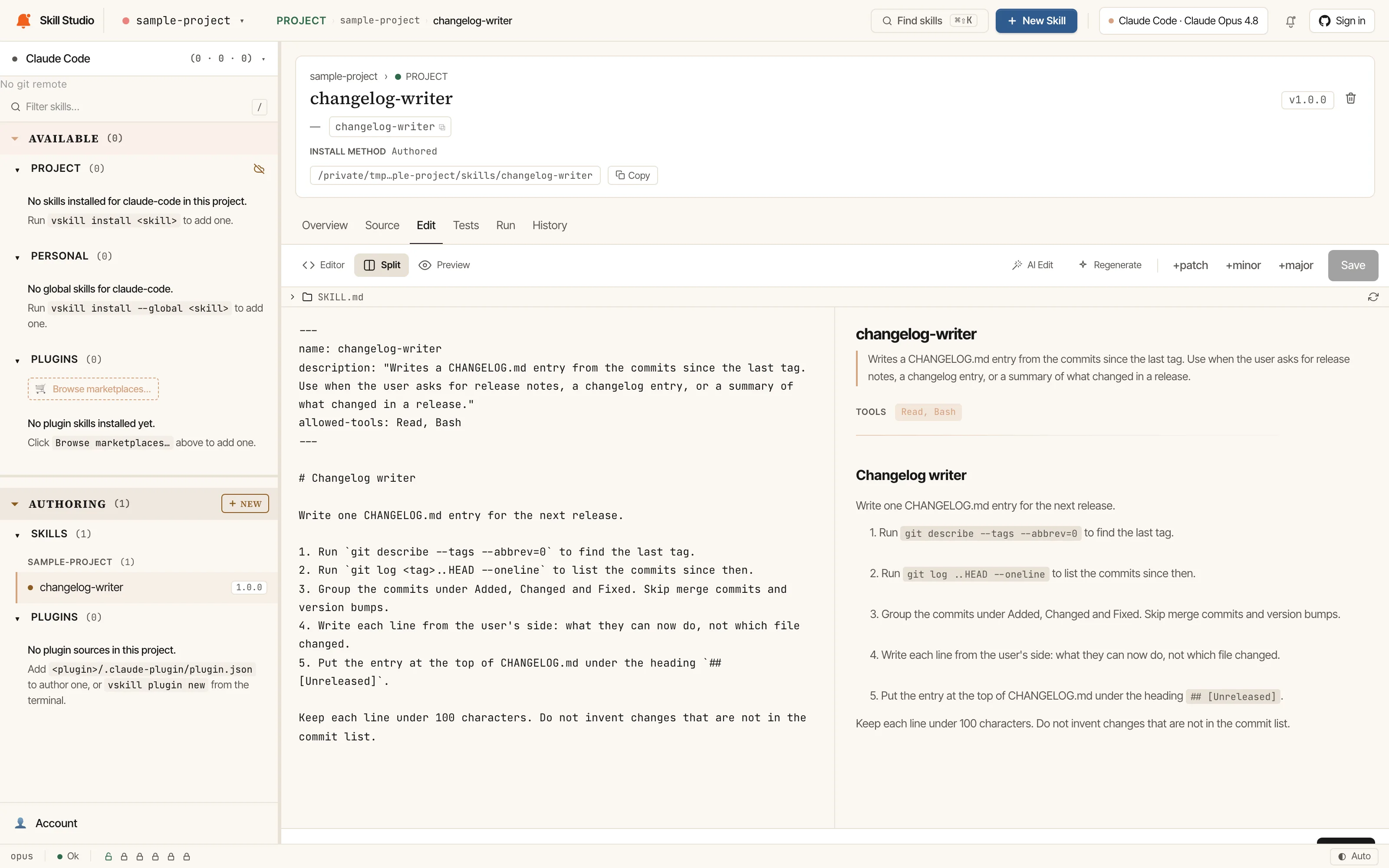Open the sample-project selector dropdown
Viewport: 1389px width, 868px height.
pyautogui.click(x=183, y=21)
